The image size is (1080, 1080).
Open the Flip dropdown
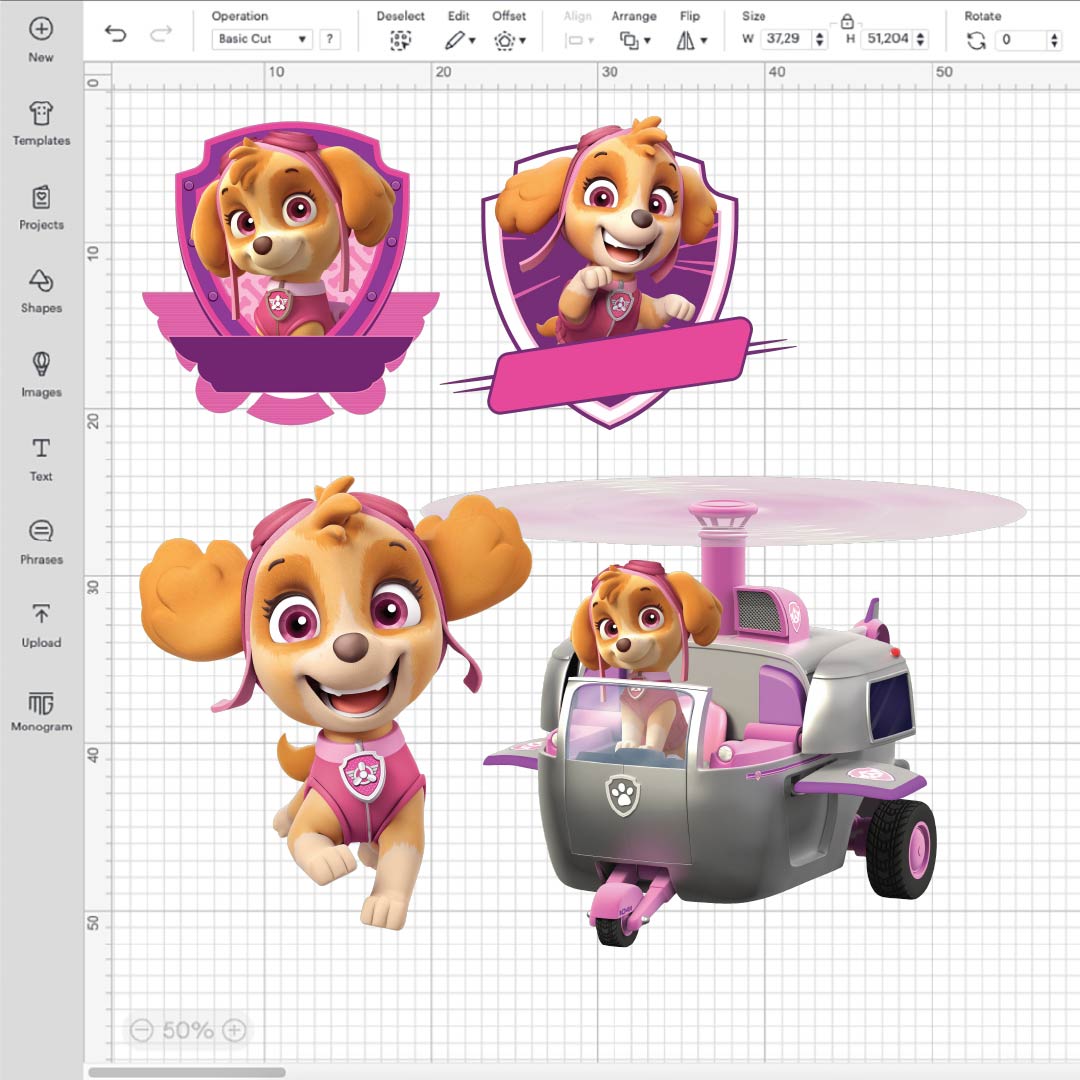tap(692, 41)
